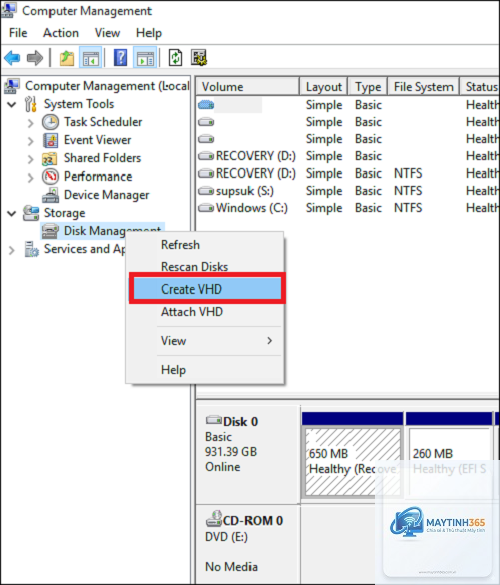The image size is (500, 585).
Task: Click the supsuk (S:) volume name
Action: [x=245, y=191]
